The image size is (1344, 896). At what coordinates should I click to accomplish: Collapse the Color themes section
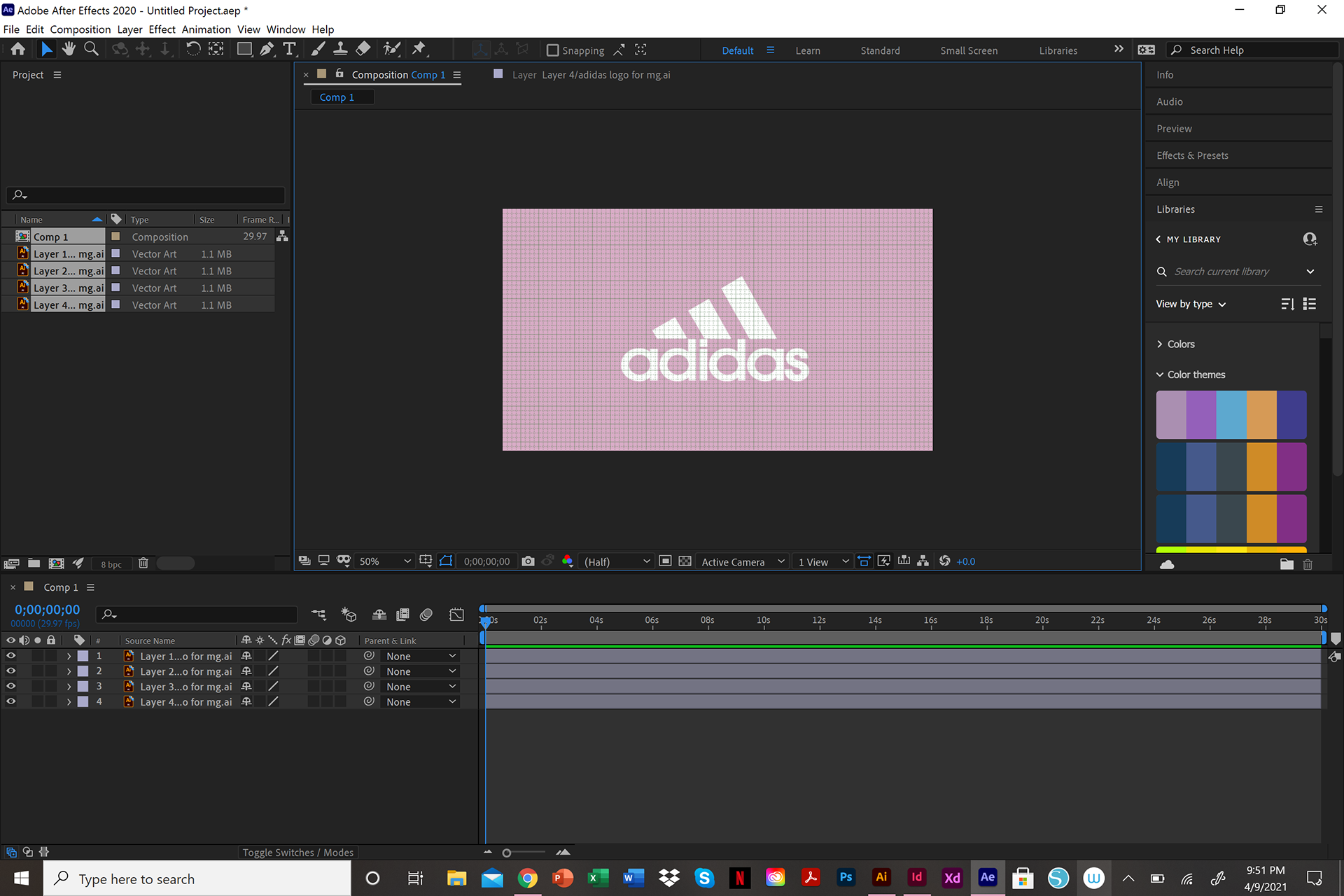(1190, 374)
